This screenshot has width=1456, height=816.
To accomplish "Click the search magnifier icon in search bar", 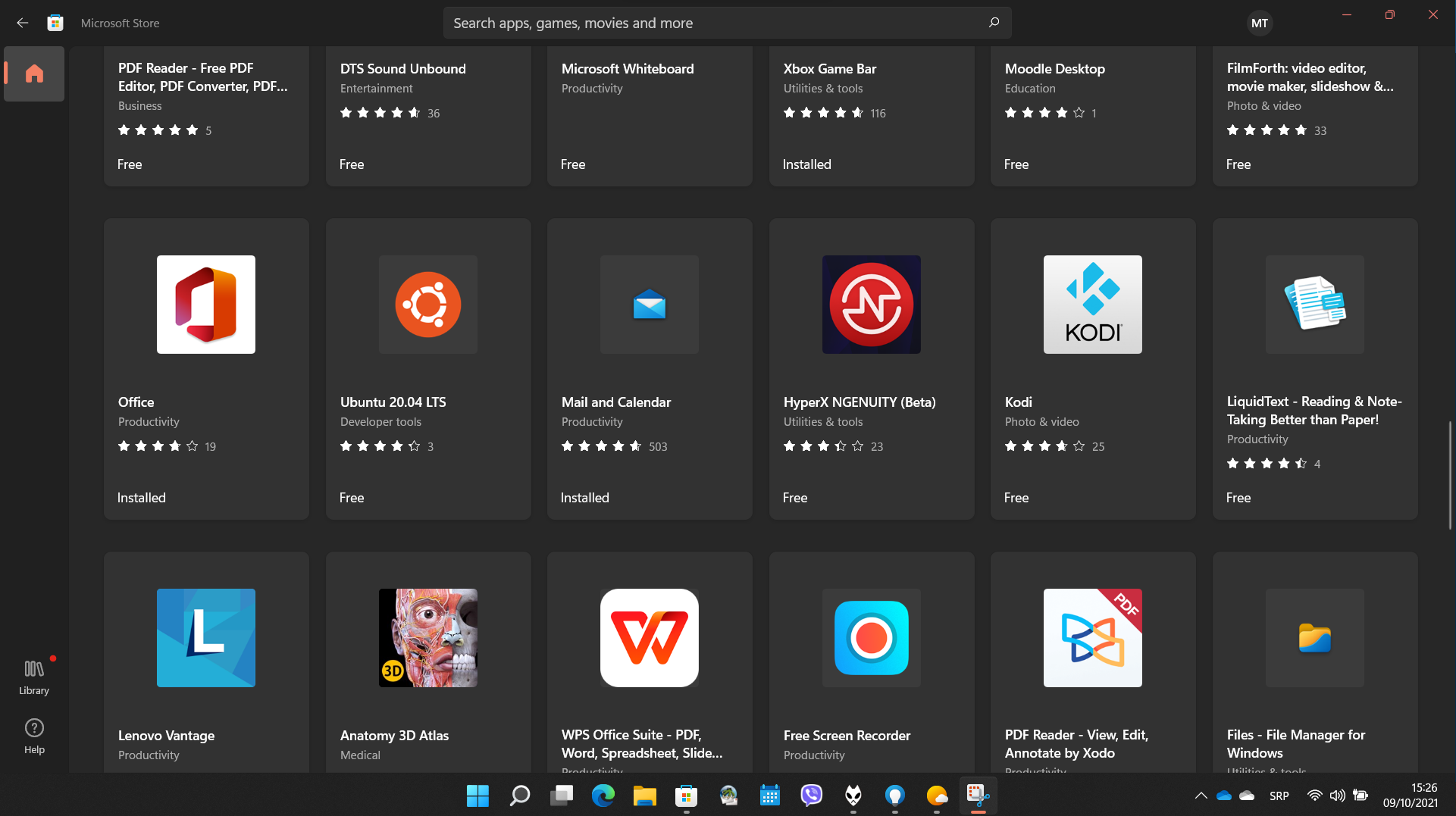I will click(994, 23).
